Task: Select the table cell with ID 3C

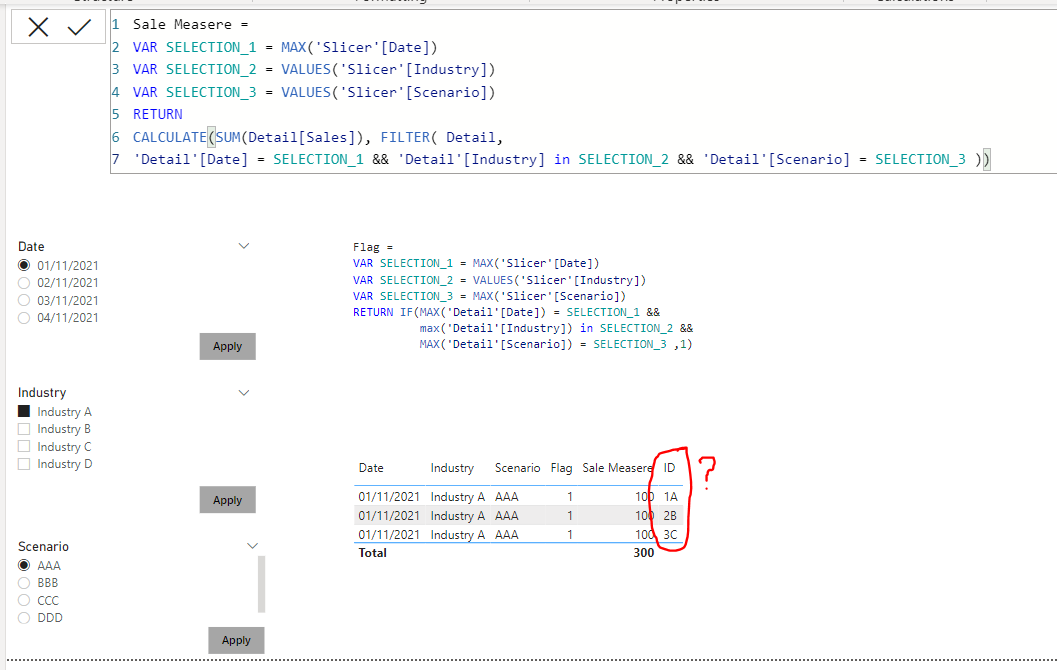Action: (x=670, y=535)
